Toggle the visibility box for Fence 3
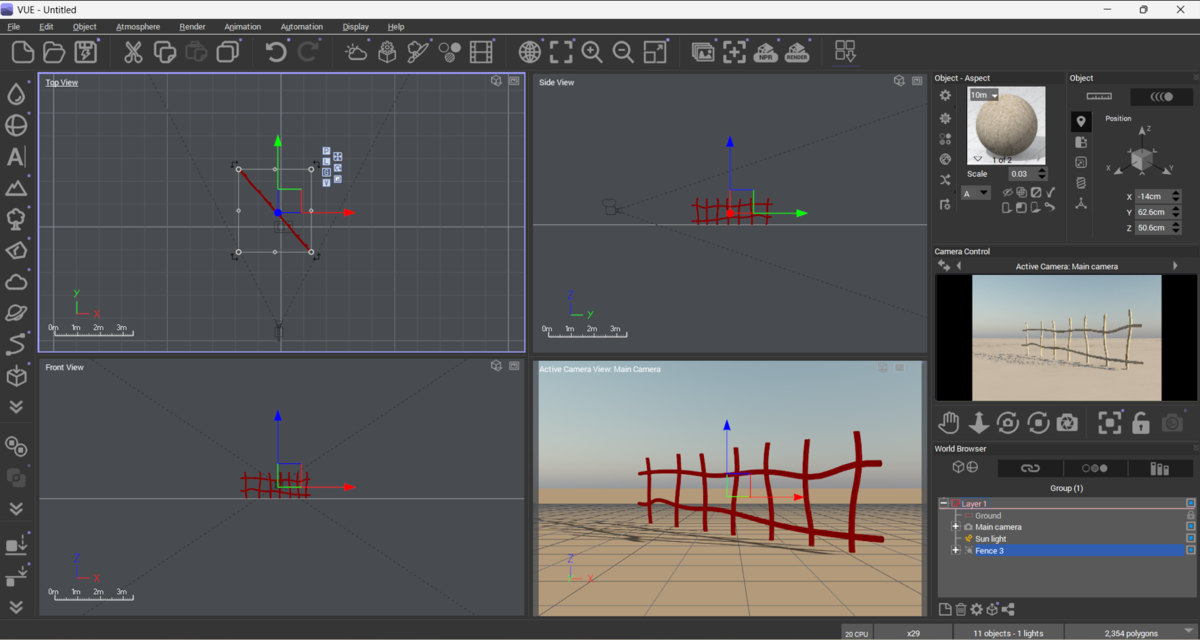1200x640 pixels. pos(1191,551)
